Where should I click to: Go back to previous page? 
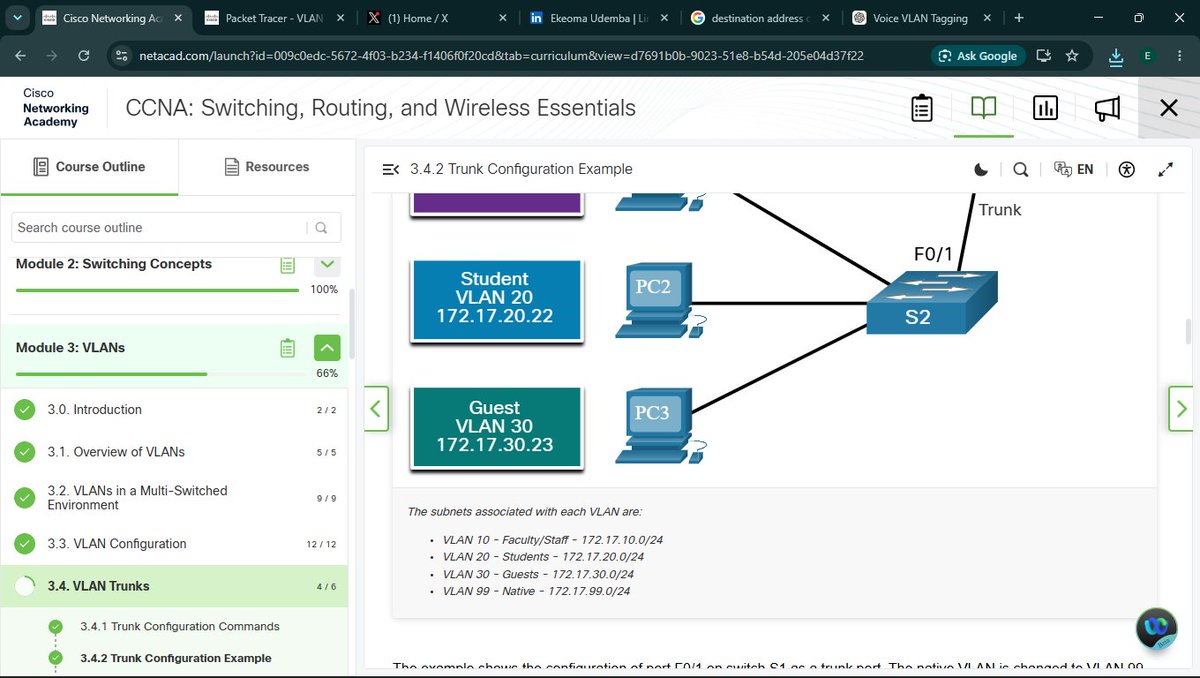click(23, 56)
